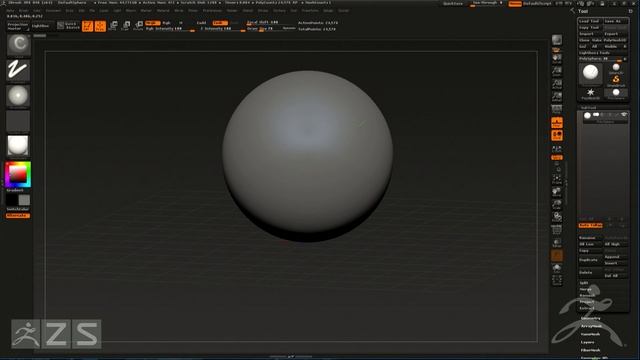The width and height of the screenshot is (640, 360).
Task: Click the Duplicate subtool button
Action: click(x=590, y=260)
